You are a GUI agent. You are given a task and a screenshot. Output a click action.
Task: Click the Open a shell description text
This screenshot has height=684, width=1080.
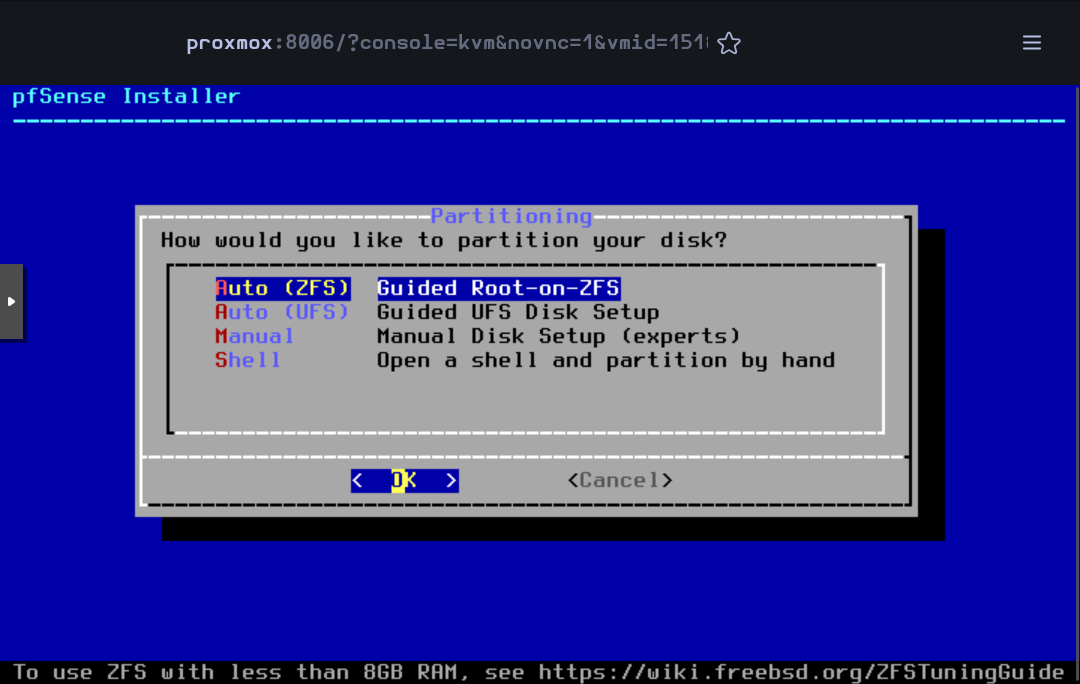[605, 360]
